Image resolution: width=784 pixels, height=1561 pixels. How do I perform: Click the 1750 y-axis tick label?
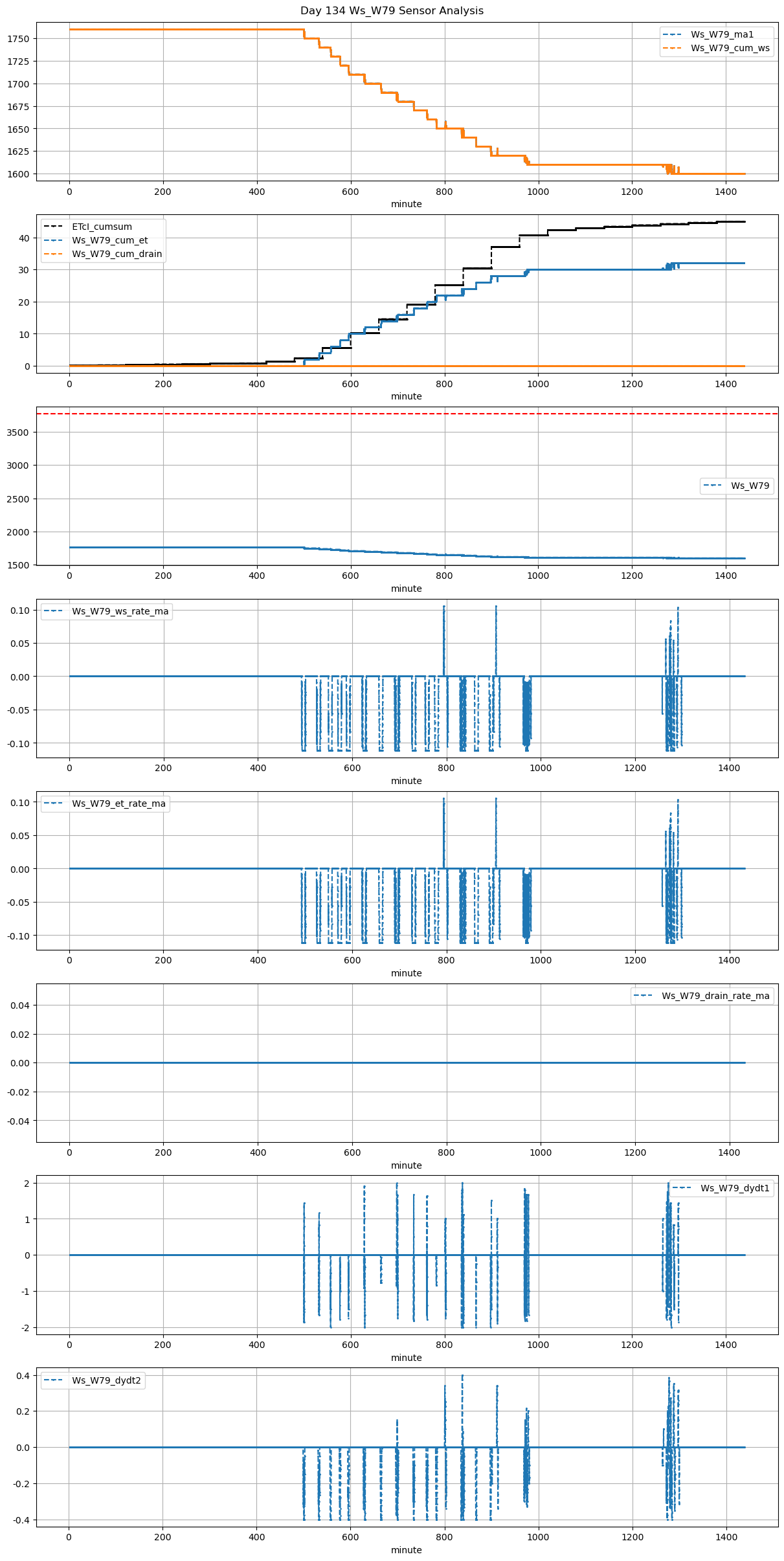[x=19, y=39]
